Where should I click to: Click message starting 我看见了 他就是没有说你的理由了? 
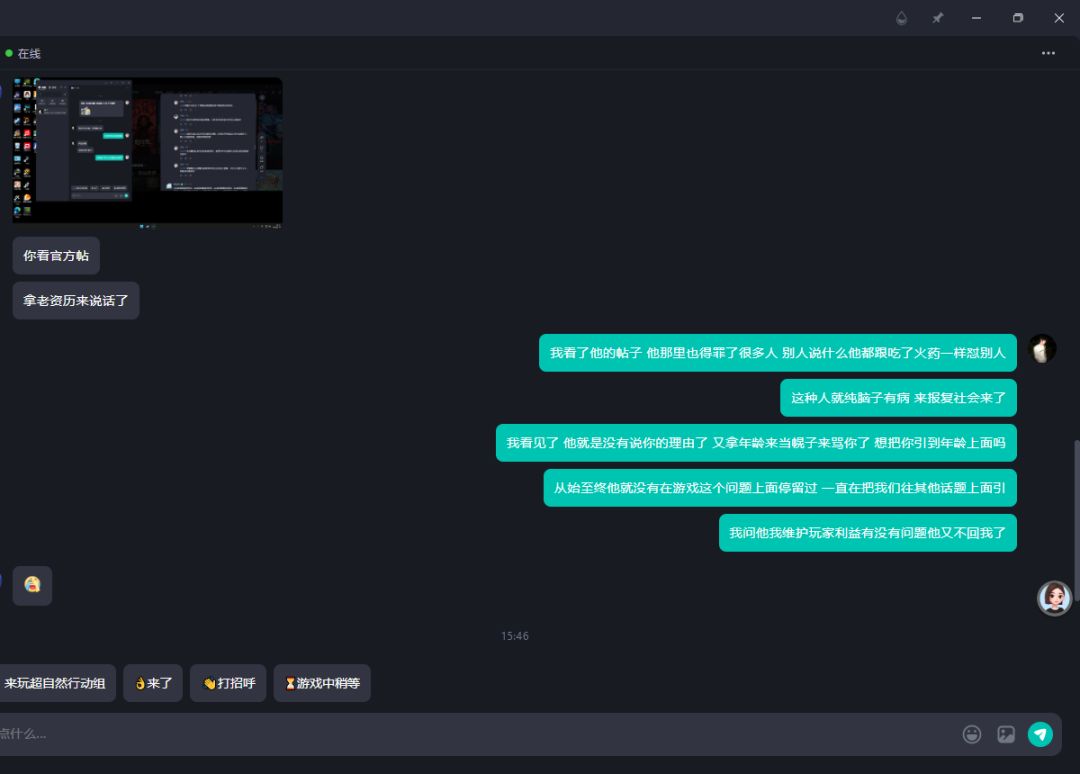pyautogui.click(x=756, y=443)
